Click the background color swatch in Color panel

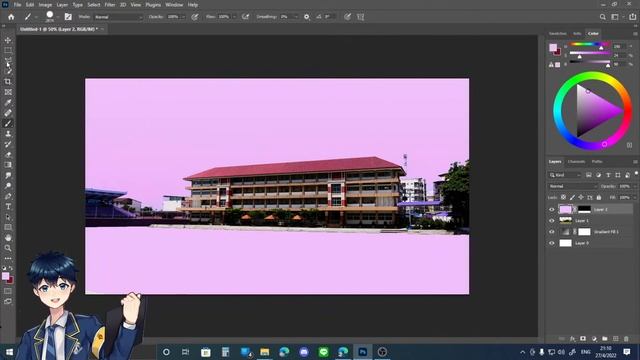click(x=557, y=52)
